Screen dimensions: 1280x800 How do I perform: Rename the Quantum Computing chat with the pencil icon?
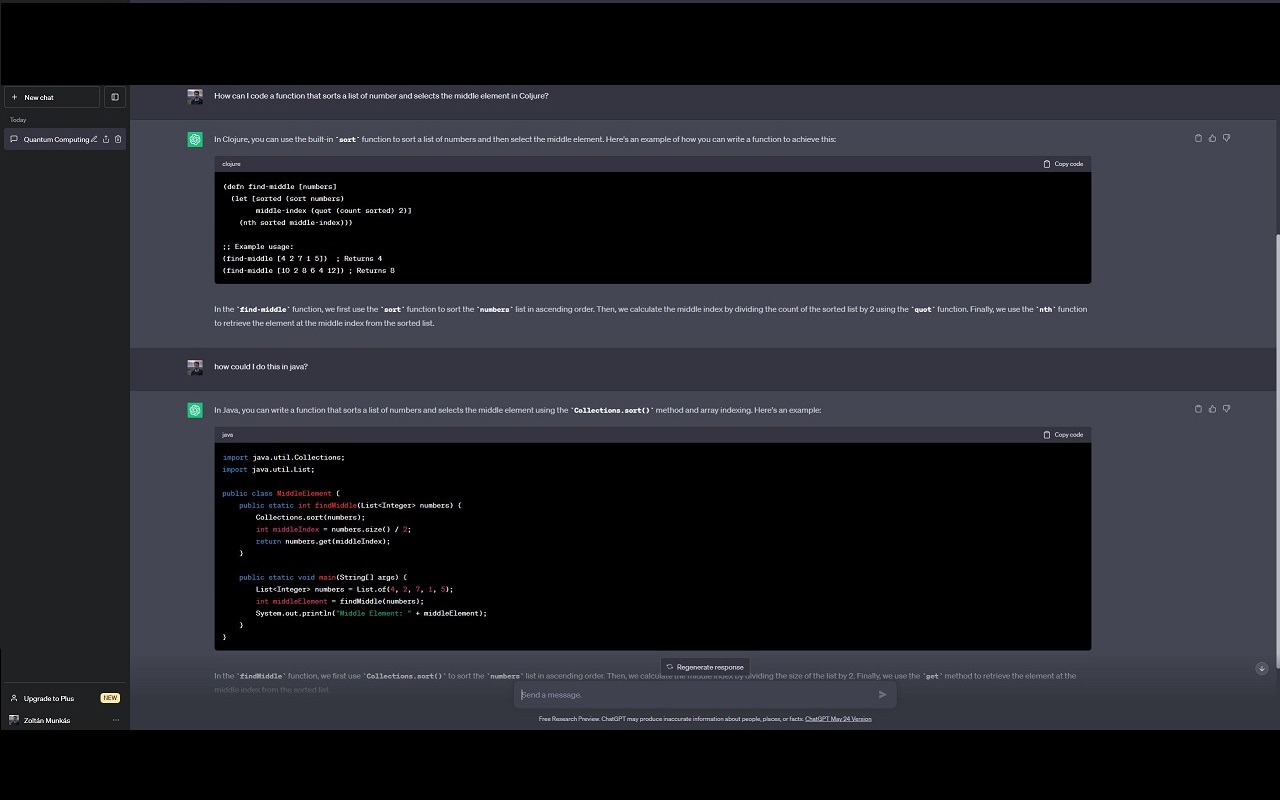click(x=94, y=139)
